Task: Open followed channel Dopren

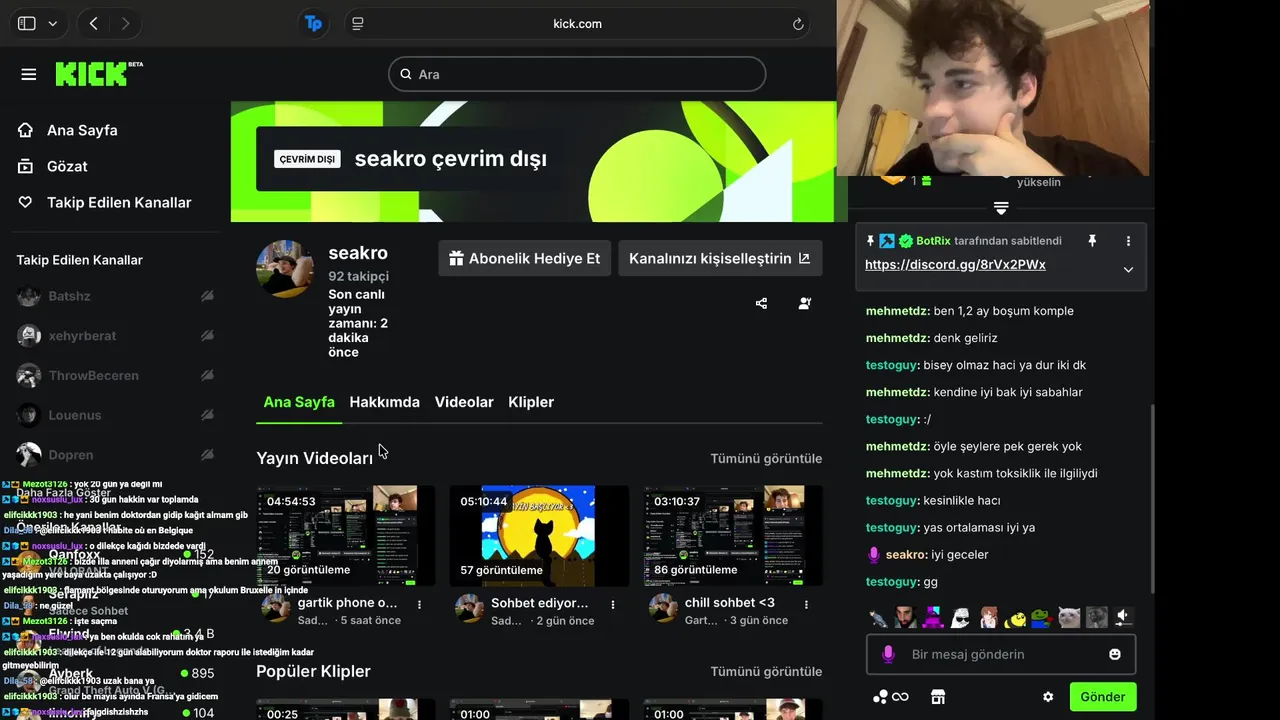Action: pos(70,455)
